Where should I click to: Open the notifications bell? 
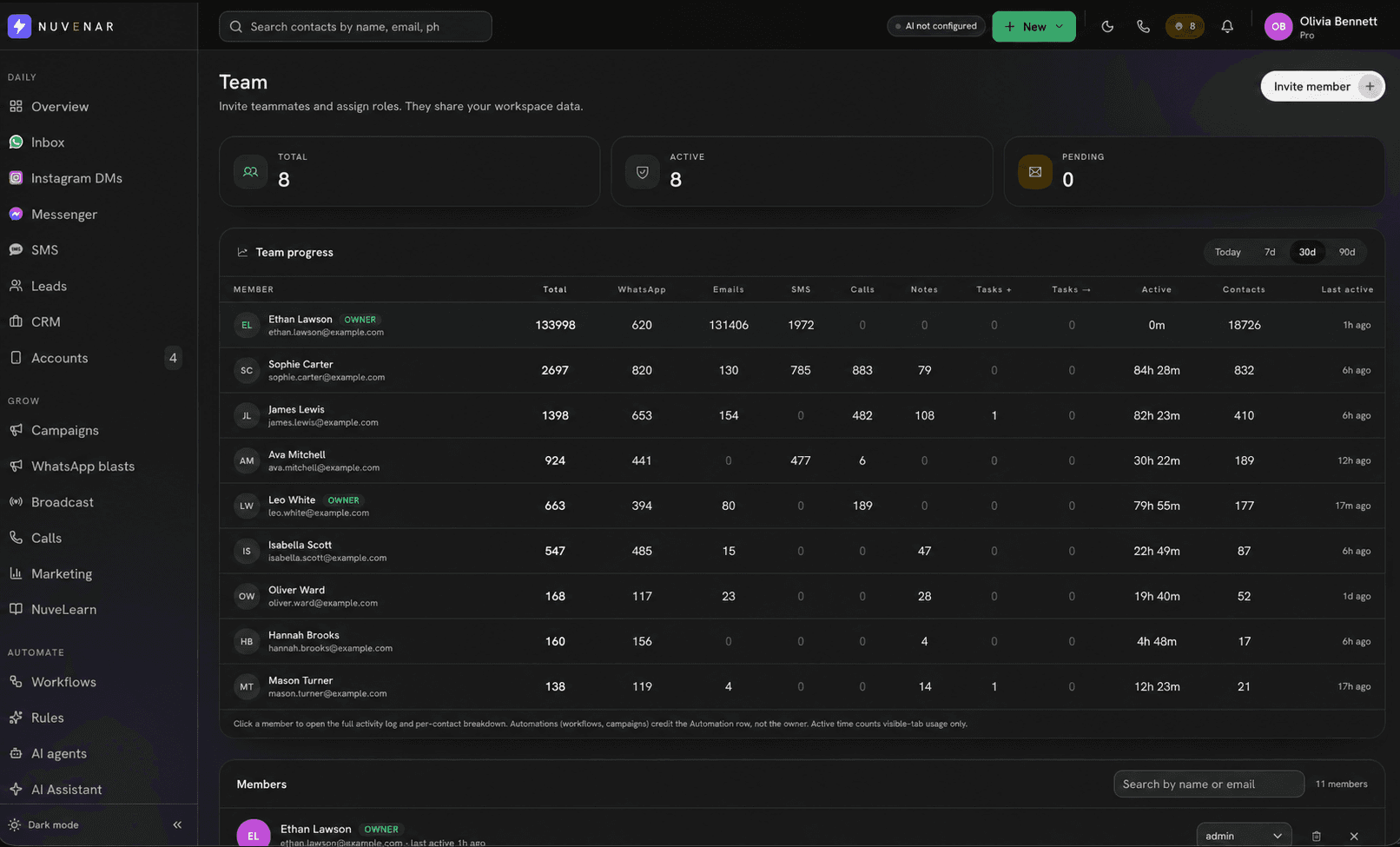[1227, 26]
